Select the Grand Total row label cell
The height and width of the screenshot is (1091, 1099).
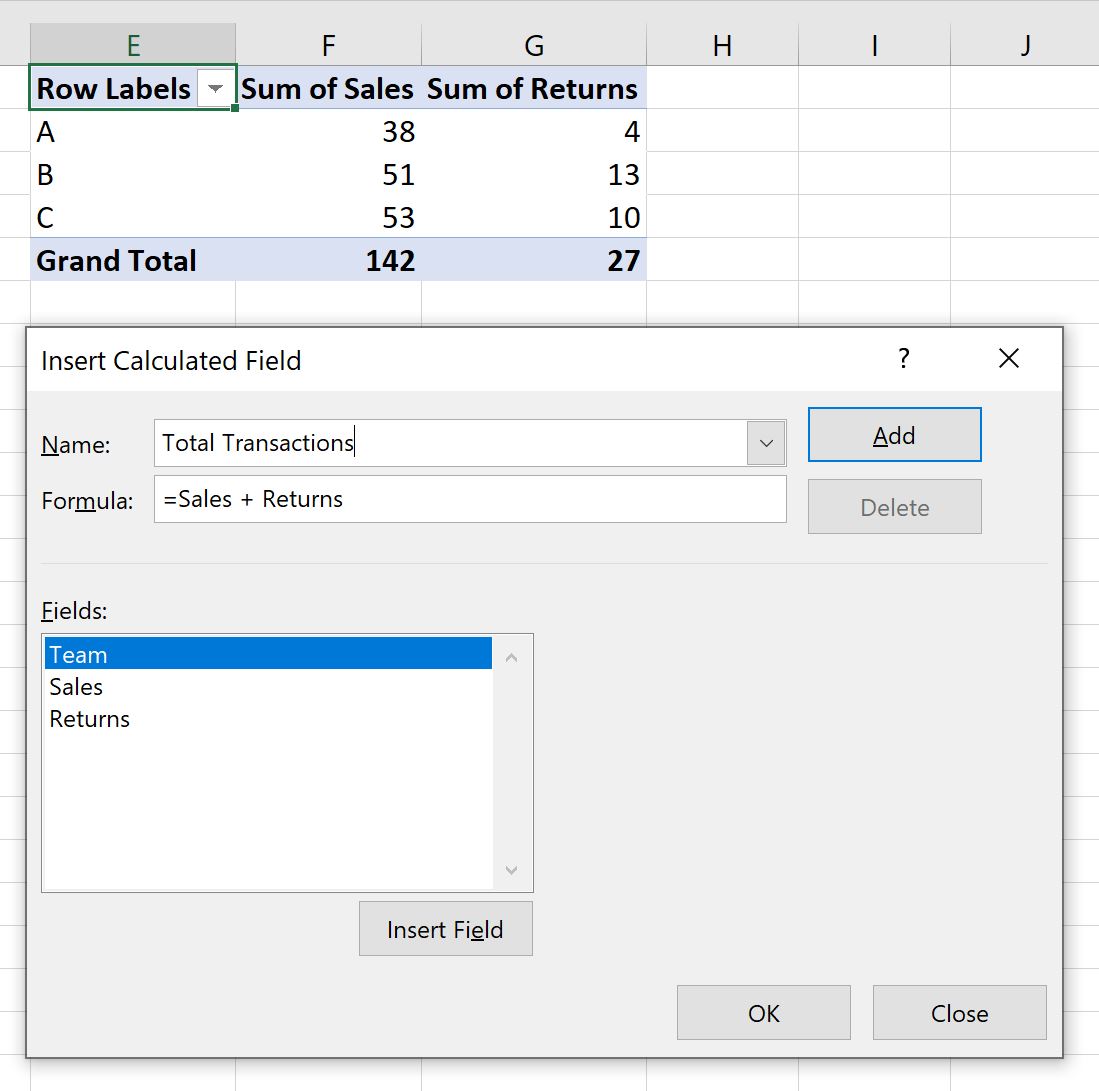[x=115, y=260]
